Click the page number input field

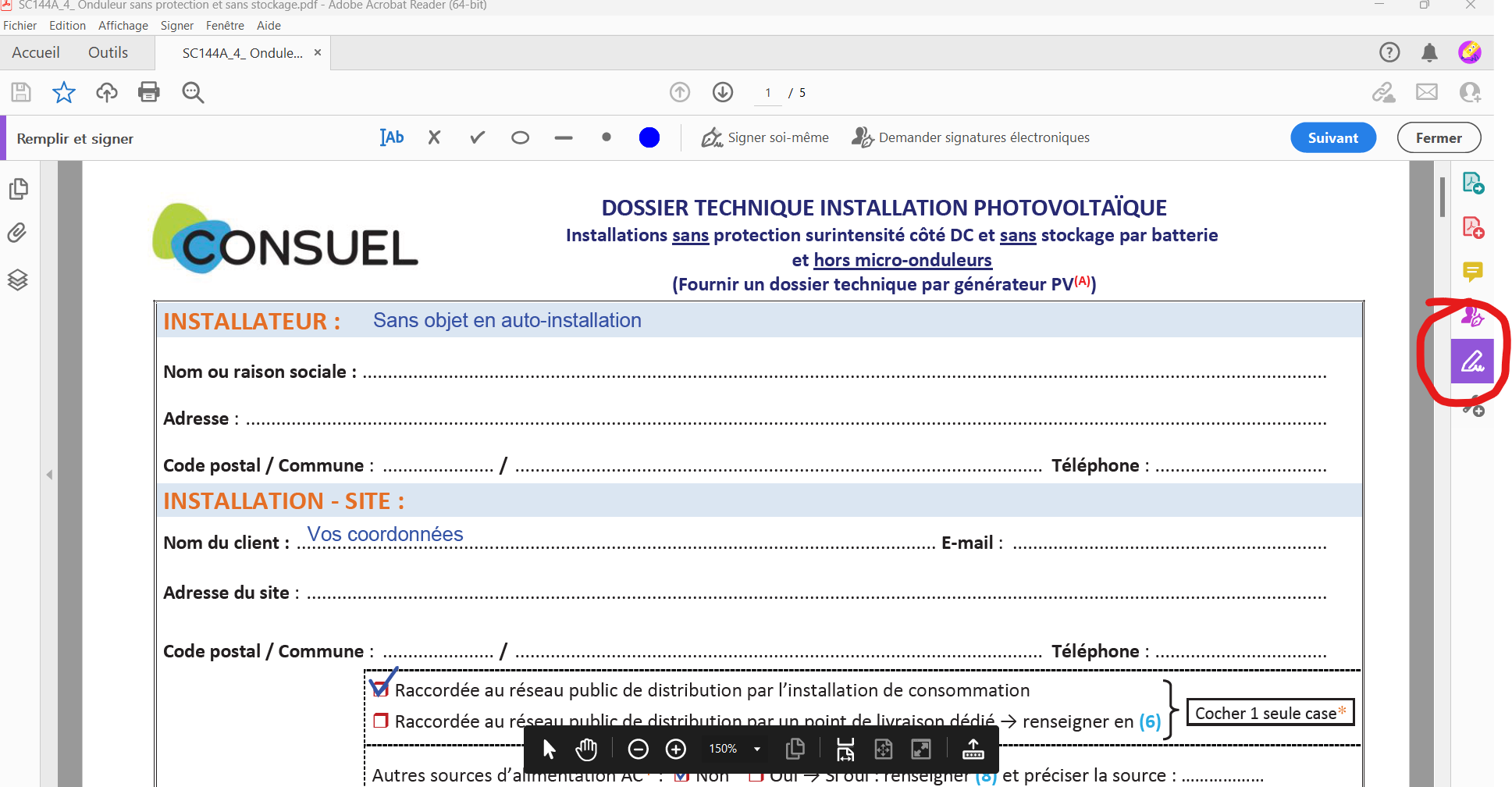767,92
